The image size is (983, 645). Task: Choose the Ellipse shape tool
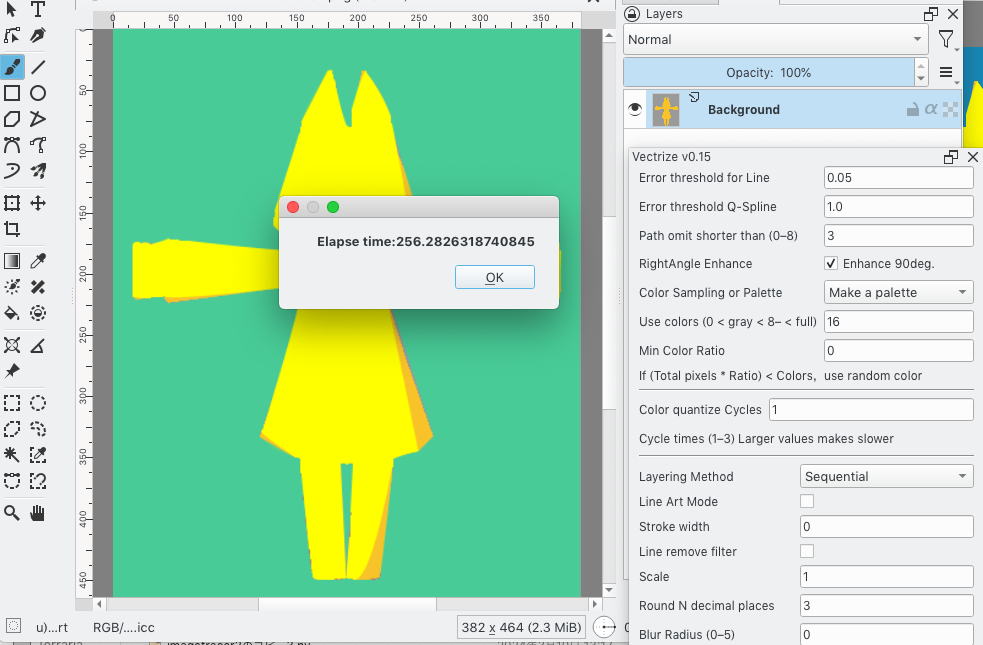tap(38, 93)
